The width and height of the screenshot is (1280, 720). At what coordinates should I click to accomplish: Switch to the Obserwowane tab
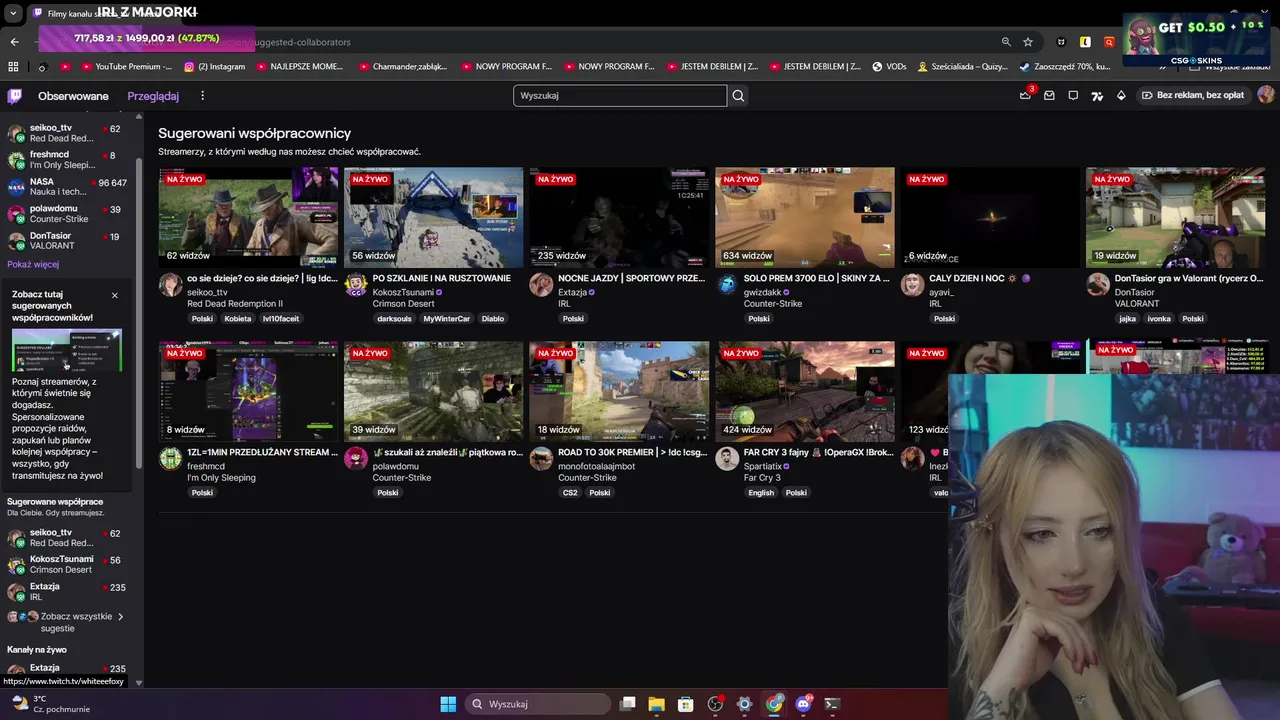point(73,96)
